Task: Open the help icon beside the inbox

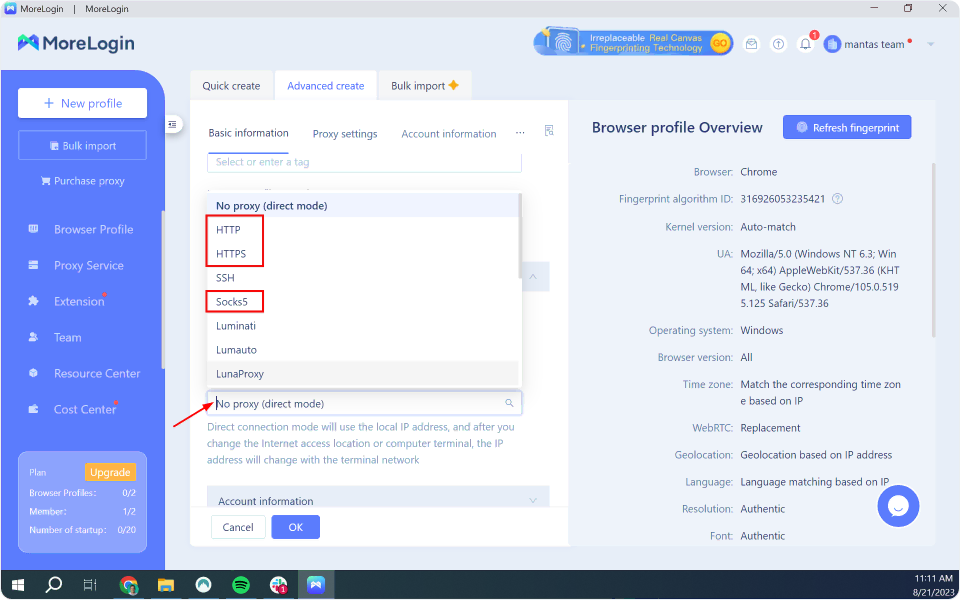Action: (x=778, y=44)
